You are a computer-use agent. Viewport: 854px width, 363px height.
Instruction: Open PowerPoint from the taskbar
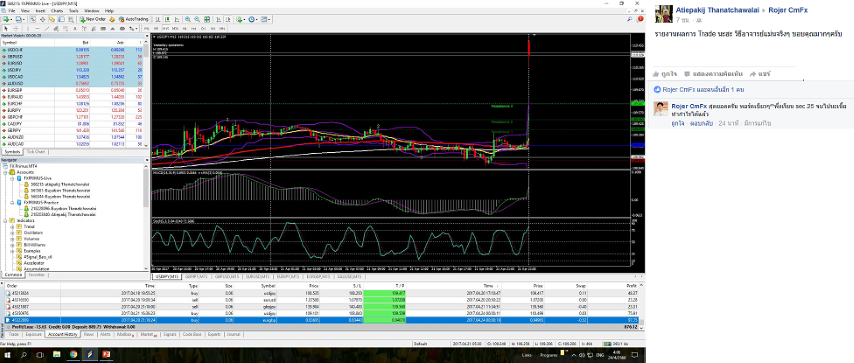(x=106, y=354)
